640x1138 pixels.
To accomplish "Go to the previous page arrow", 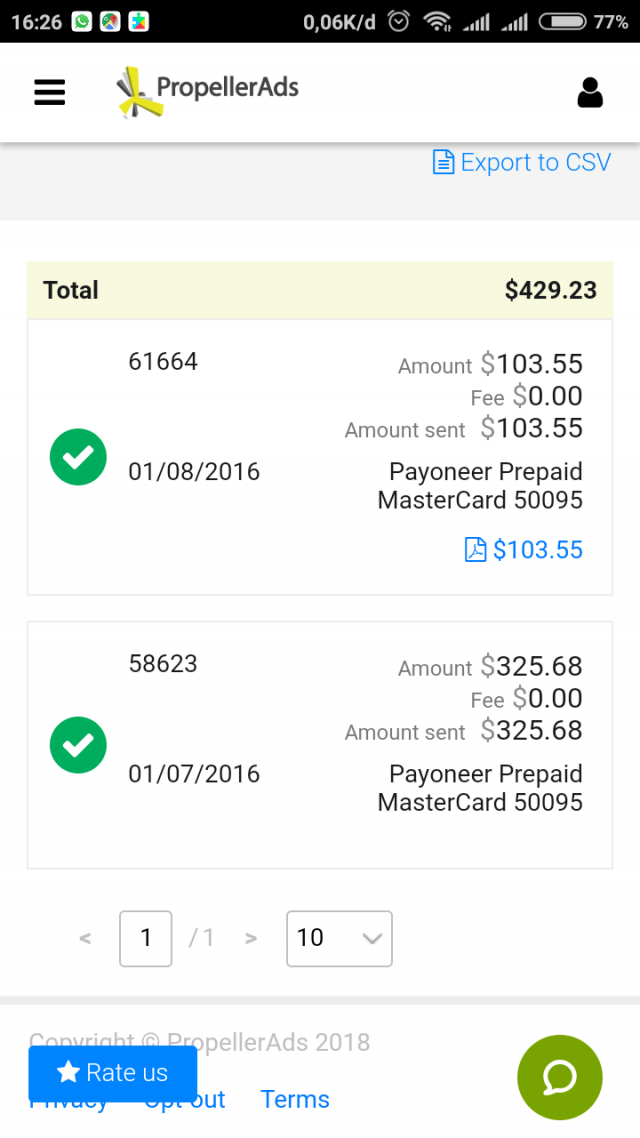I will (85, 938).
